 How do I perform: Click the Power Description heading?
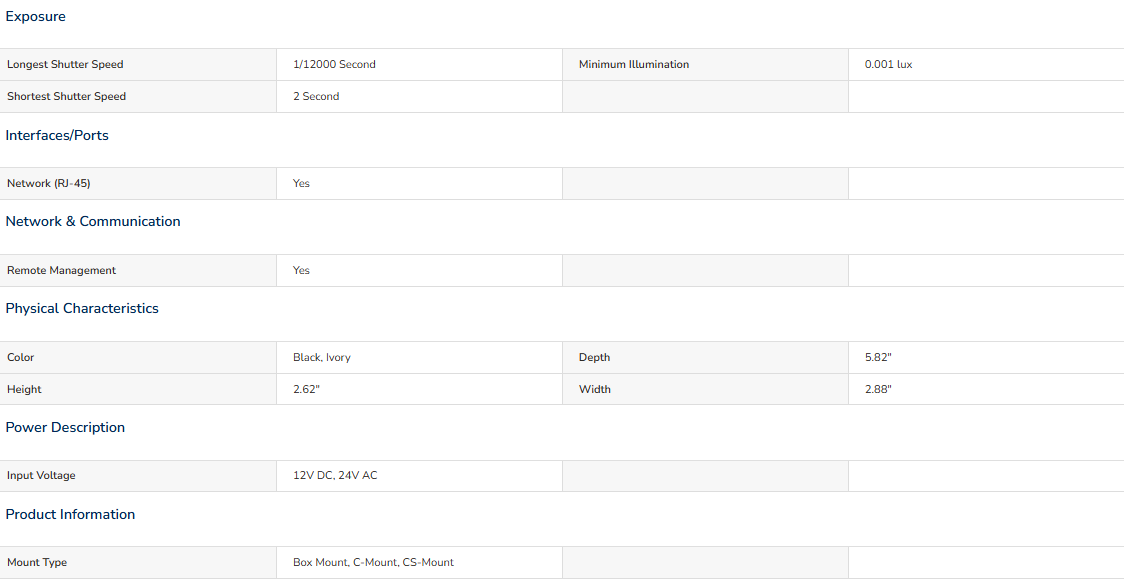pyautogui.click(x=65, y=427)
